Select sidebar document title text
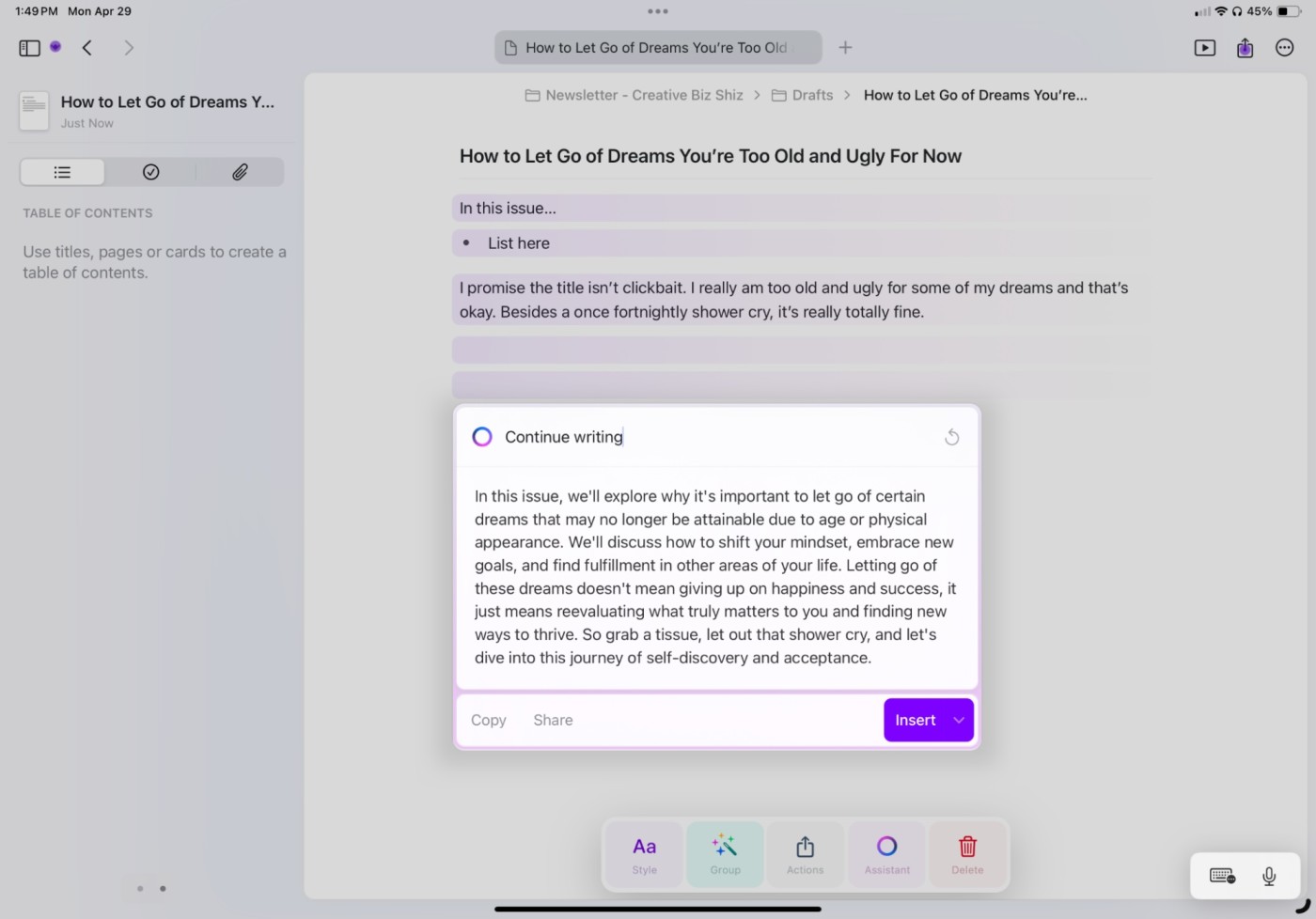The image size is (1316, 919). (167, 101)
